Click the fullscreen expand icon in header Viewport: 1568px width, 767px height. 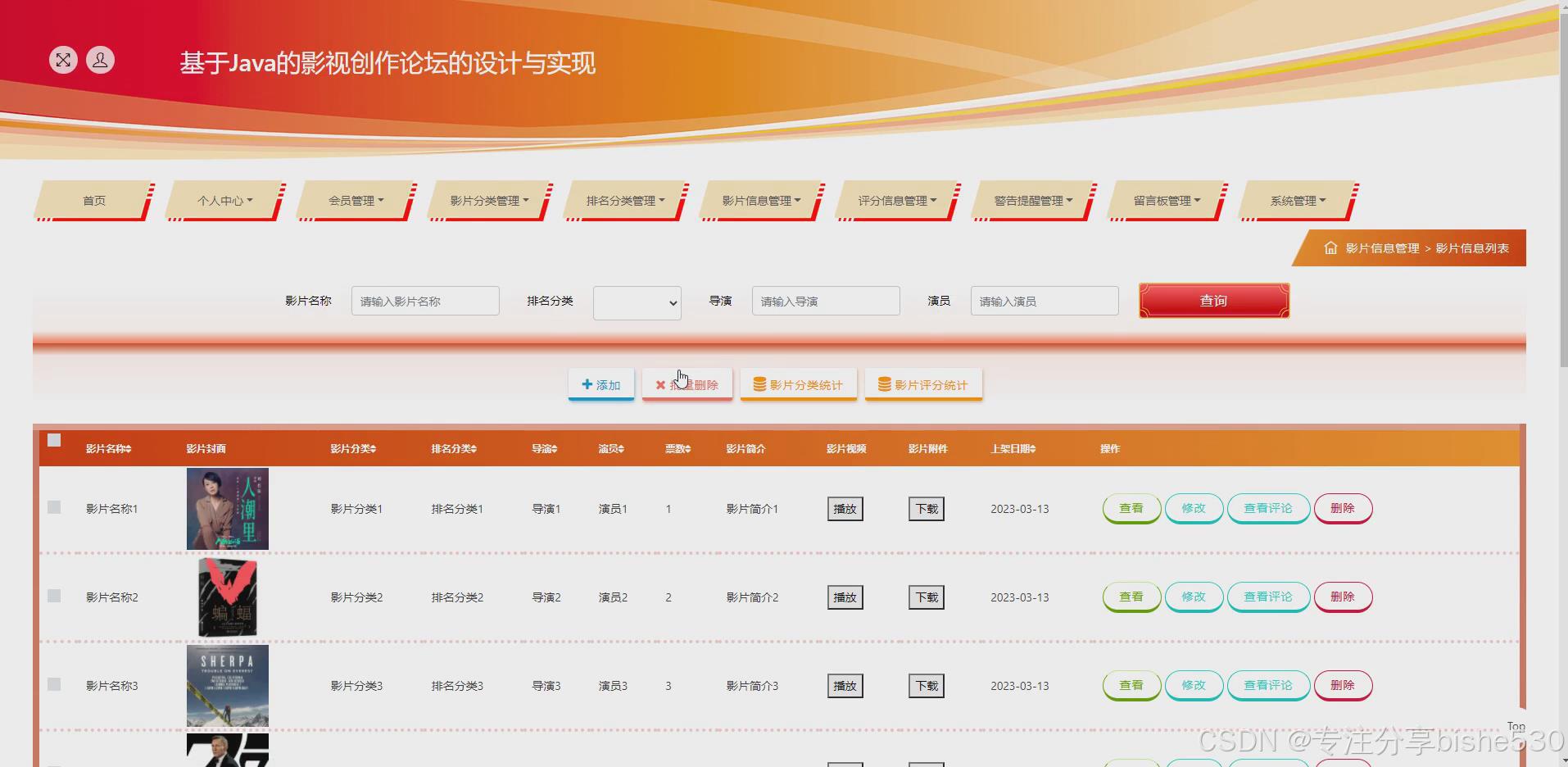(63, 60)
